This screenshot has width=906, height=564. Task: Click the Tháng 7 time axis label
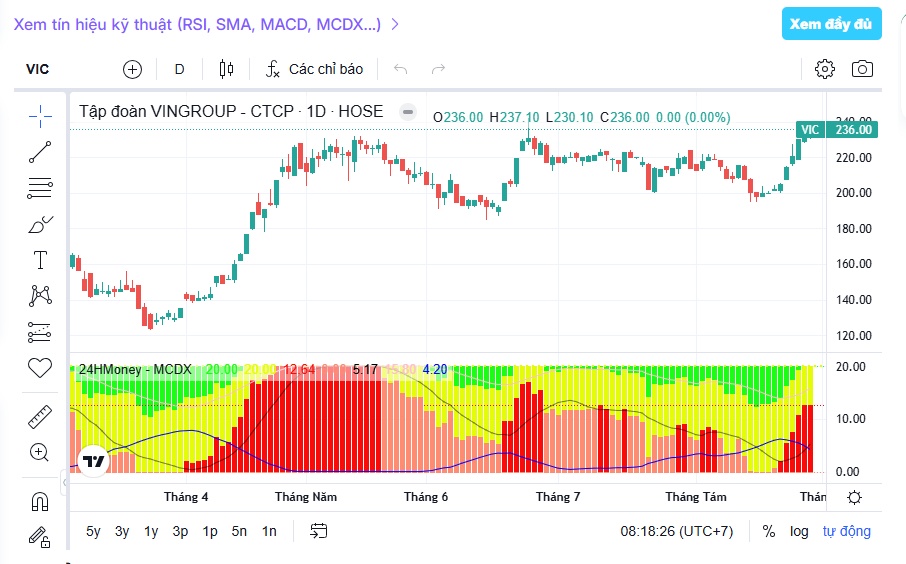click(558, 497)
